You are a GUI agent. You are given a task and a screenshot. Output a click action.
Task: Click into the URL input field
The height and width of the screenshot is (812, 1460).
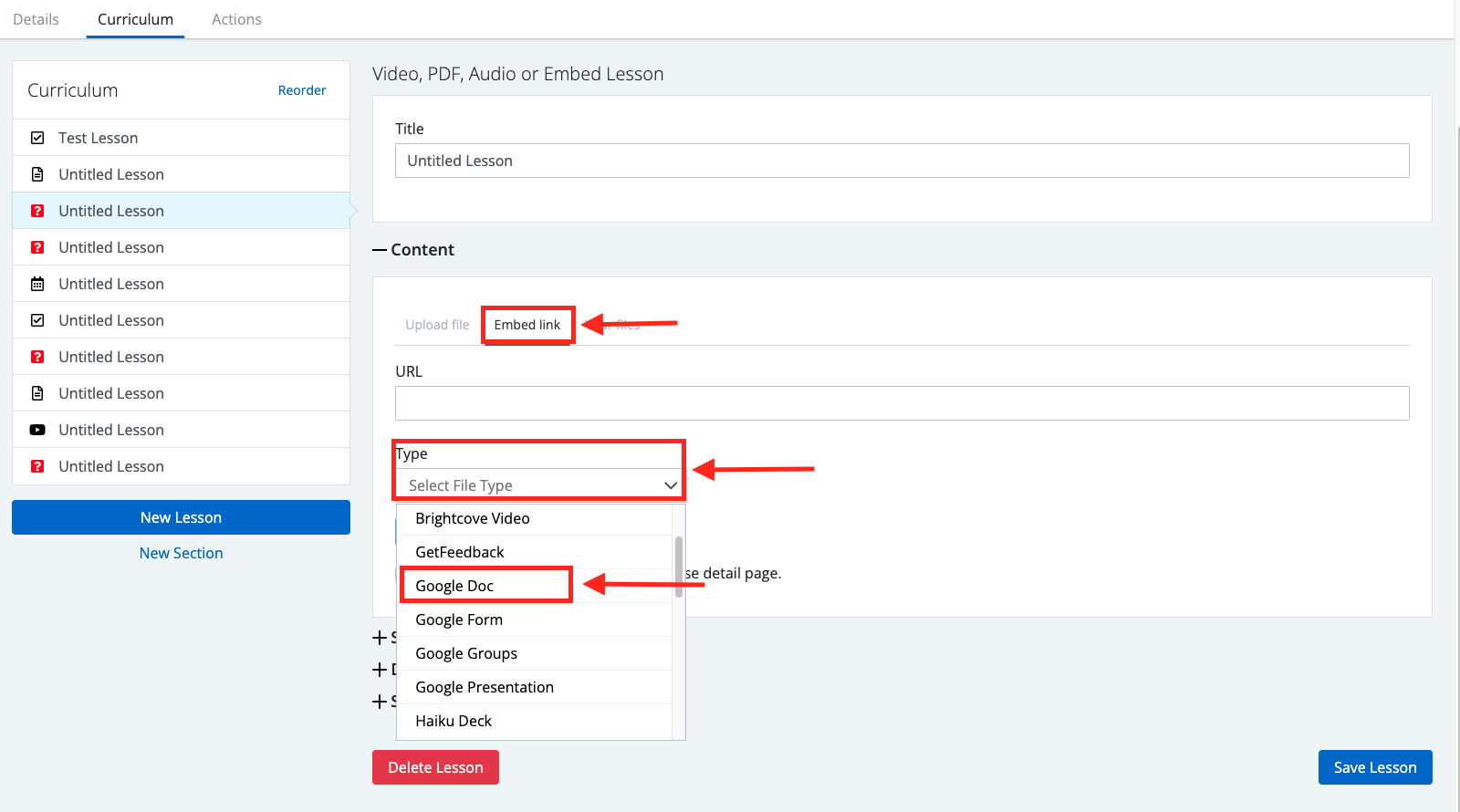click(x=902, y=403)
